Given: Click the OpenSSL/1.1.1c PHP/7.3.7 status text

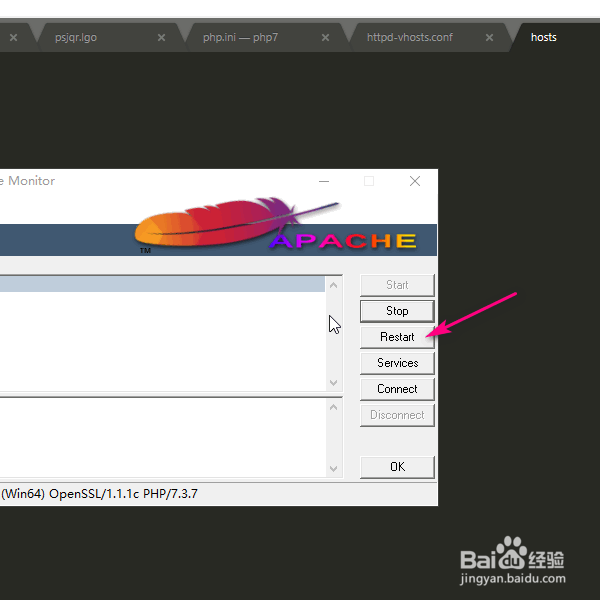Looking at the screenshot, I should pyautogui.click(x=123, y=494).
